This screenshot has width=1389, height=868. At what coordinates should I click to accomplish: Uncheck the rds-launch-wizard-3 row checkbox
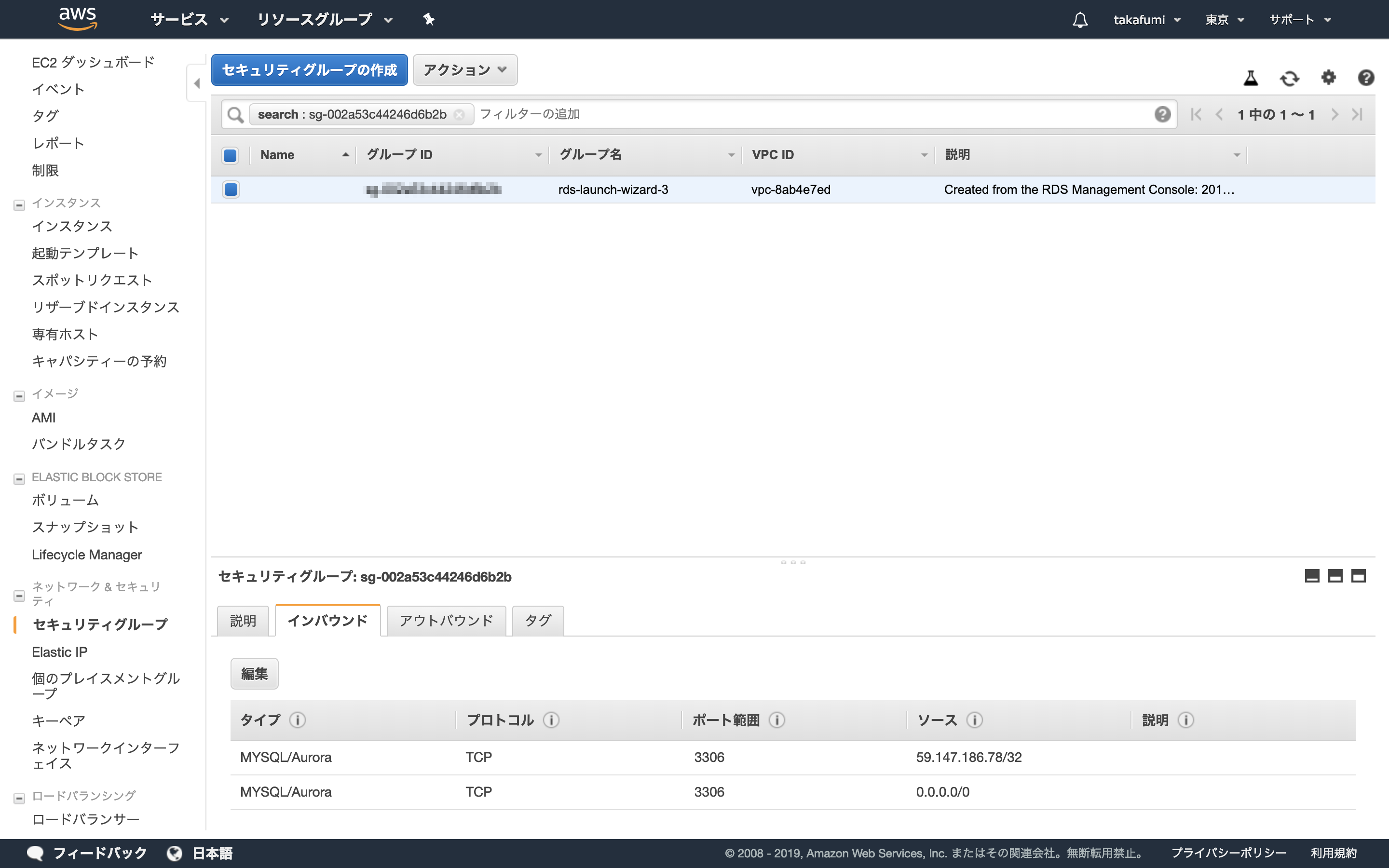[231, 190]
